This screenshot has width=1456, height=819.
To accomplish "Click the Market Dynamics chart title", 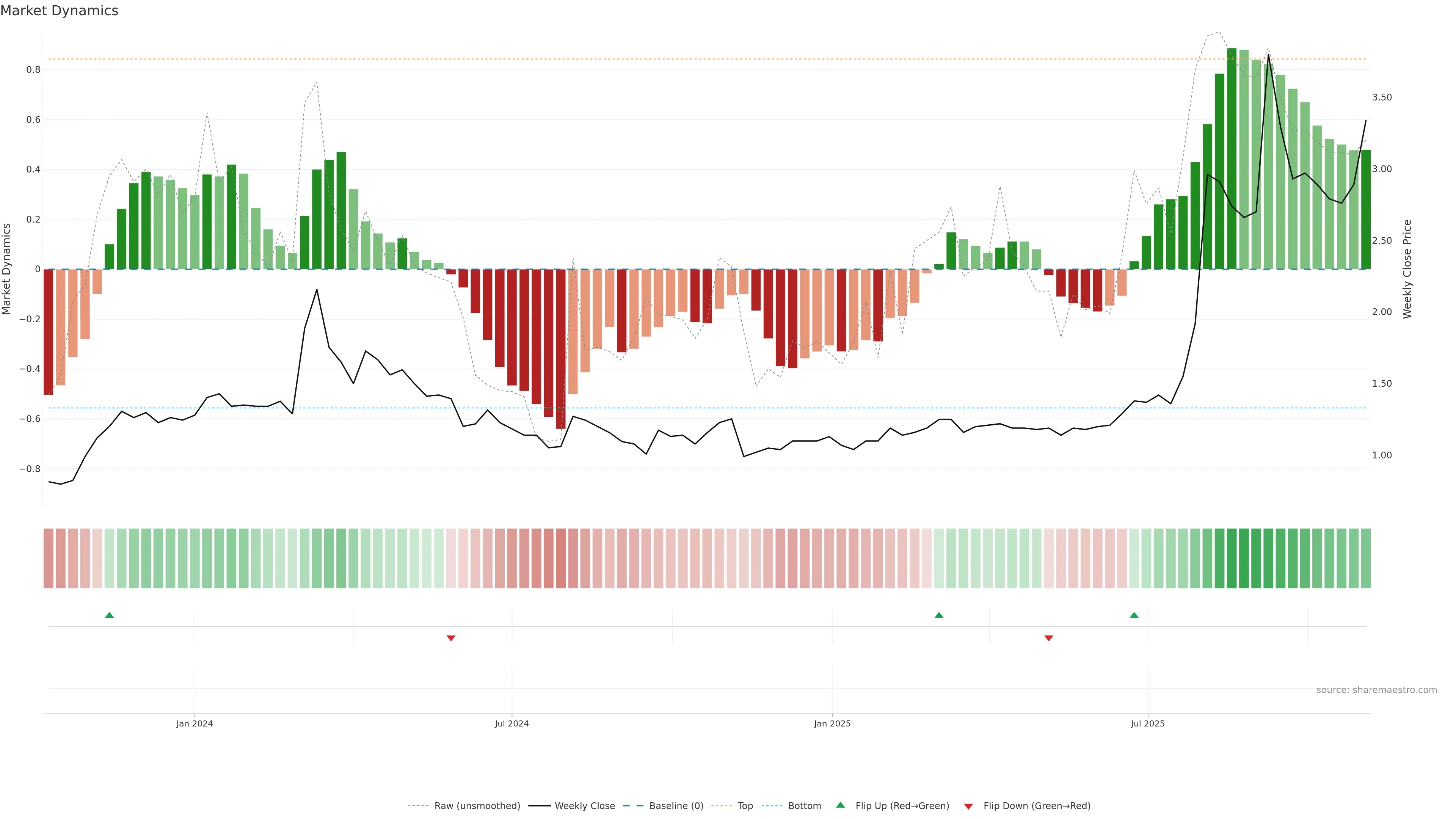I will pyautogui.click(x=60, y=11).
